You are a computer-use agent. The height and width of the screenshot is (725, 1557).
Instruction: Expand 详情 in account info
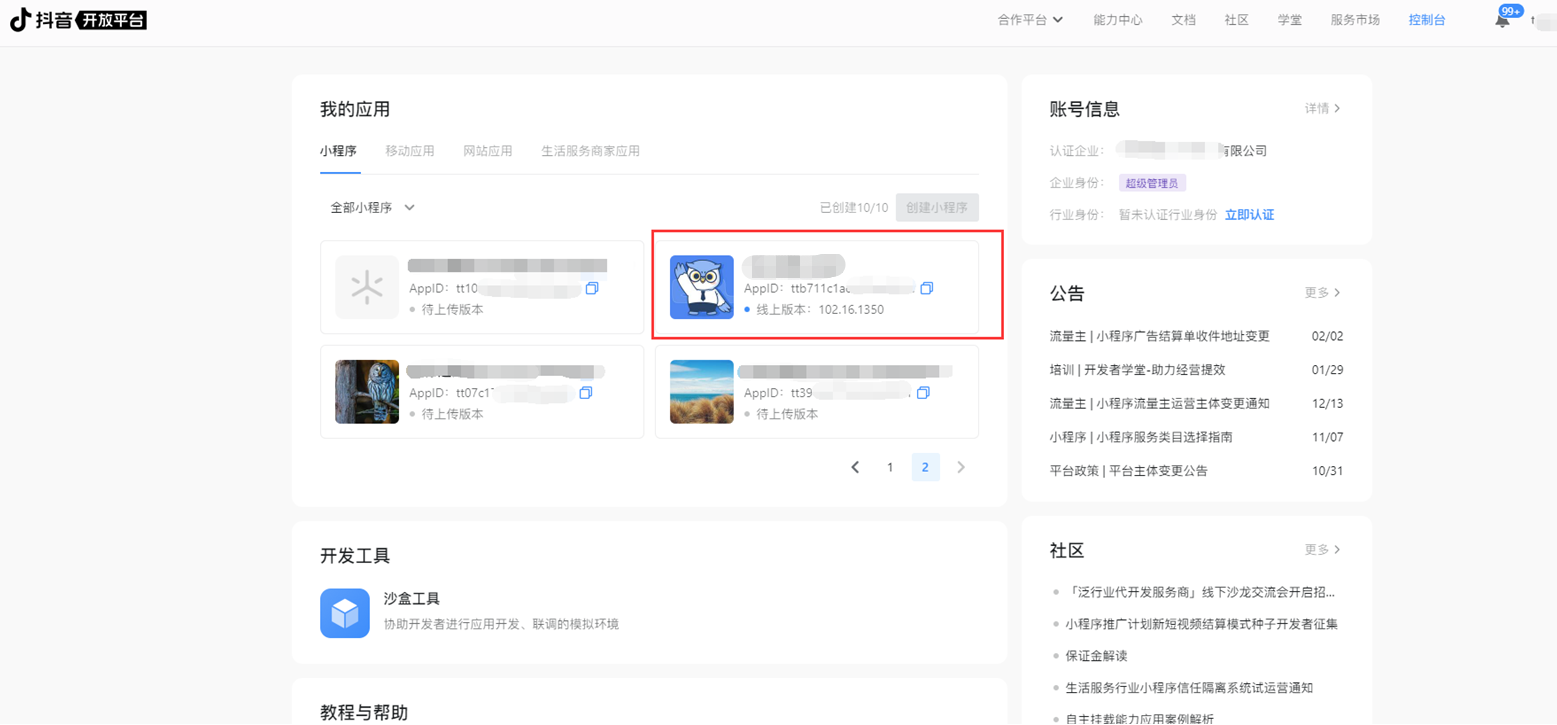1322,108
